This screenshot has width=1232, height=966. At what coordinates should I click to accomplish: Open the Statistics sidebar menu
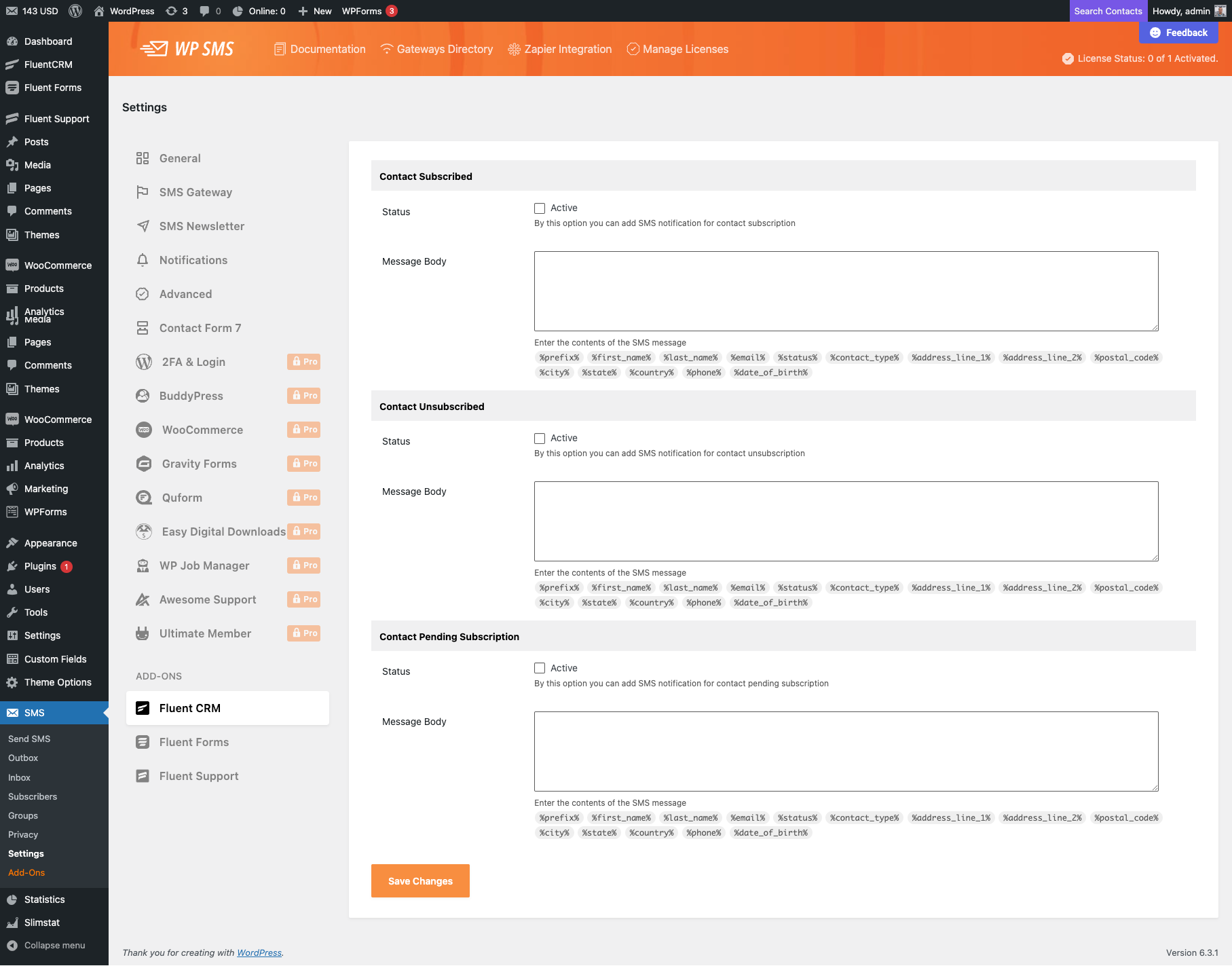[54, 899]
